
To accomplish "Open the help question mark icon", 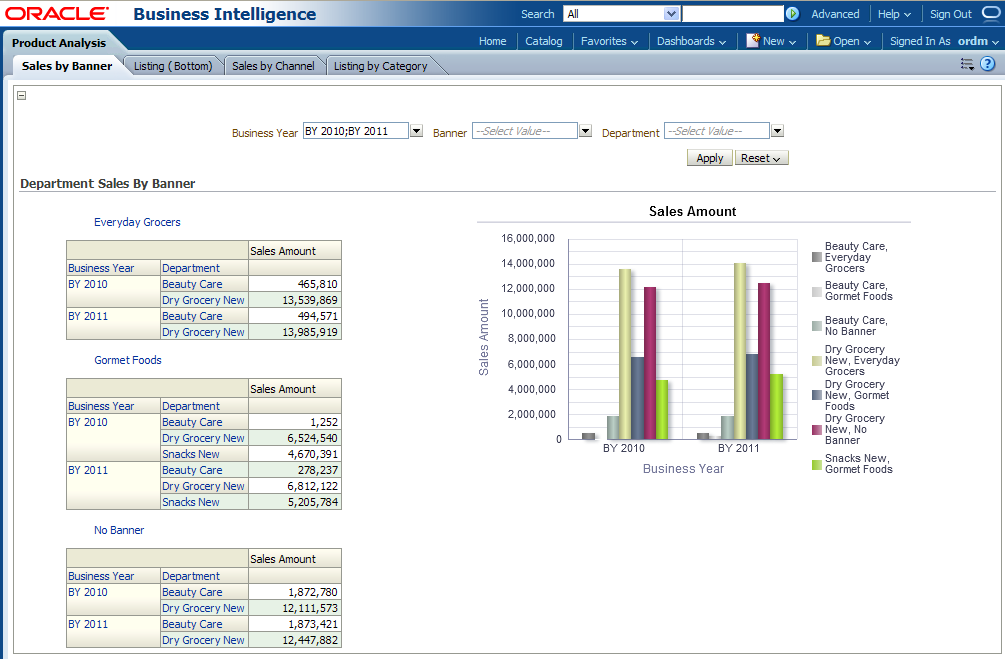I will 987,64.
